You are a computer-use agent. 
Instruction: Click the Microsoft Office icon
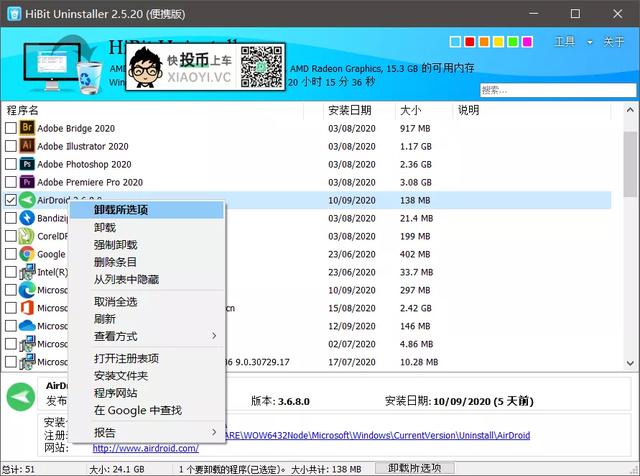tap(27, 307)
